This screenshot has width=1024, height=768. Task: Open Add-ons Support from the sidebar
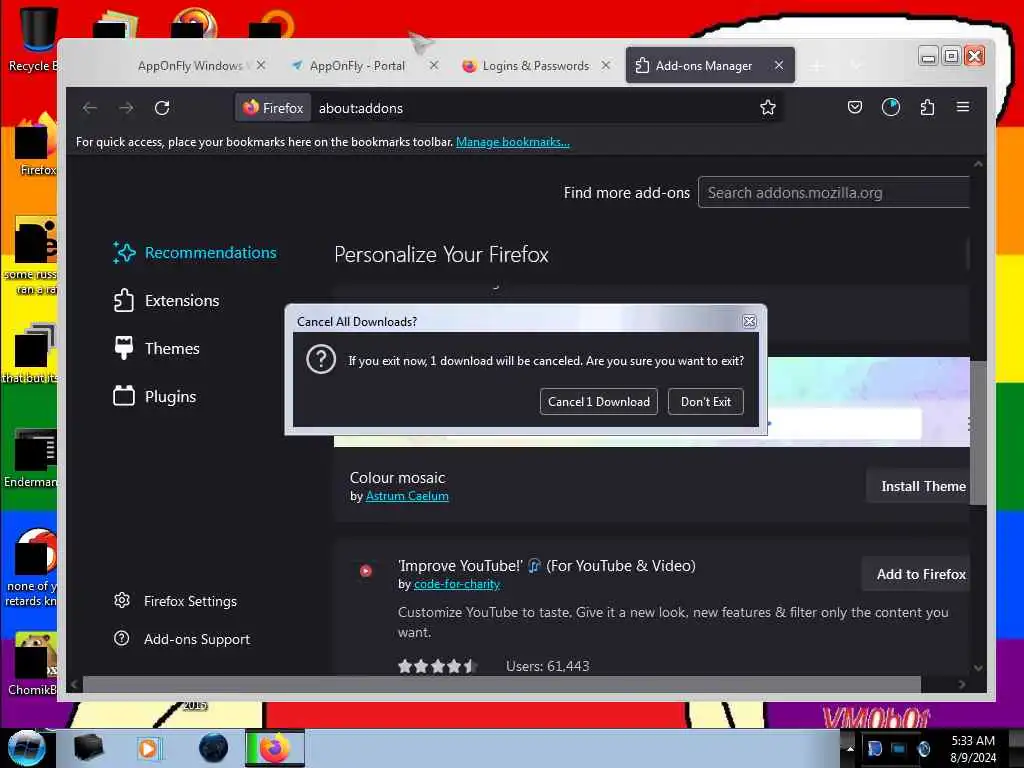click(182, 639)
